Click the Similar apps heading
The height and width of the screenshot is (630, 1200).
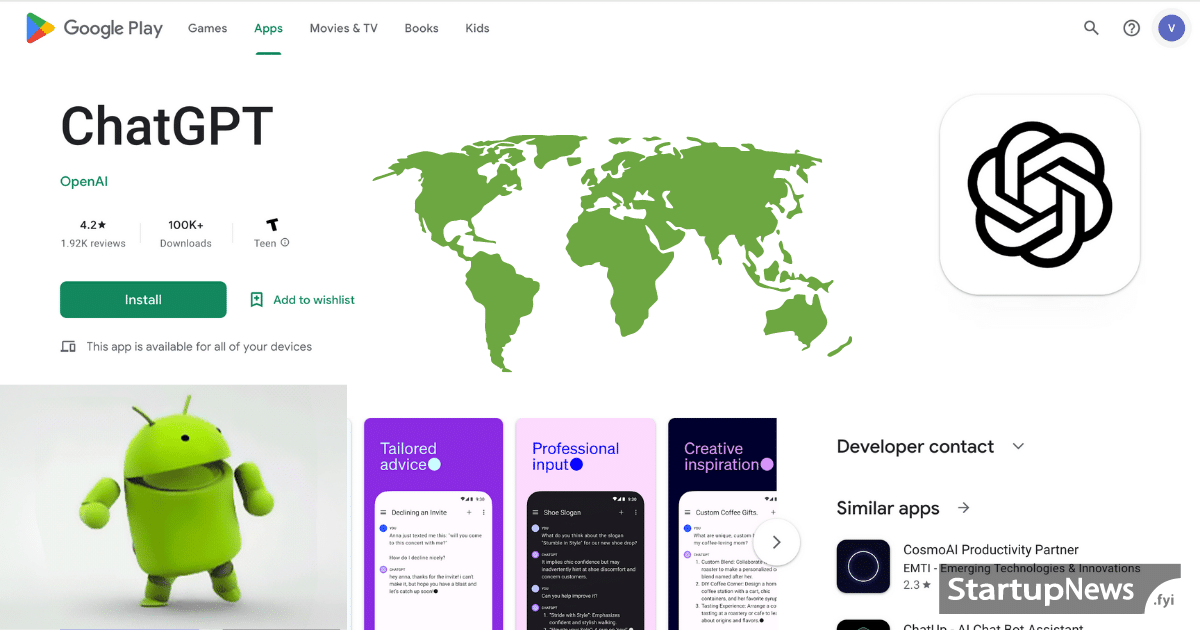click(888, 508)
